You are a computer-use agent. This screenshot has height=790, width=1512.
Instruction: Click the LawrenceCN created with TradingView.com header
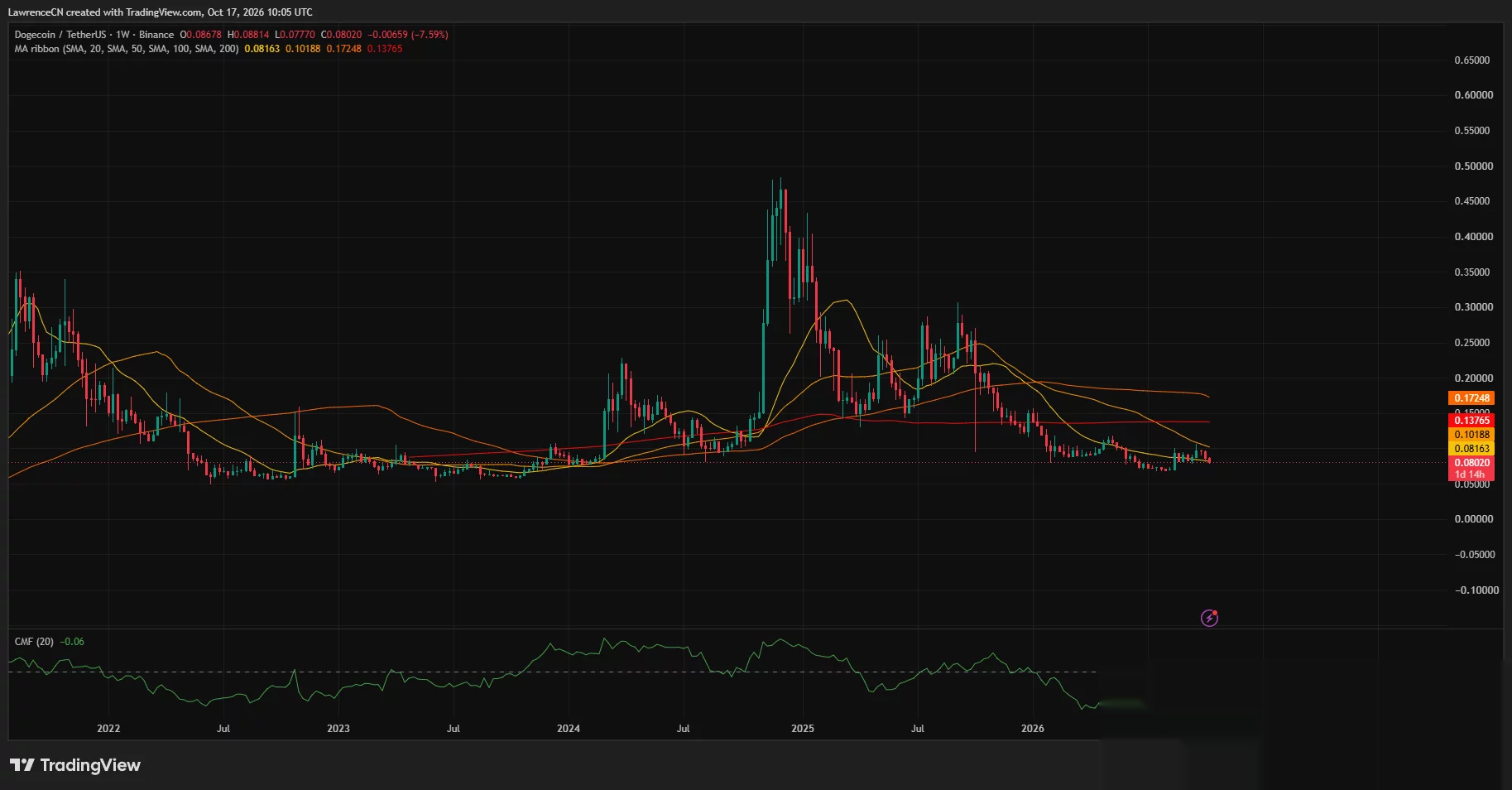coord(161,12)
